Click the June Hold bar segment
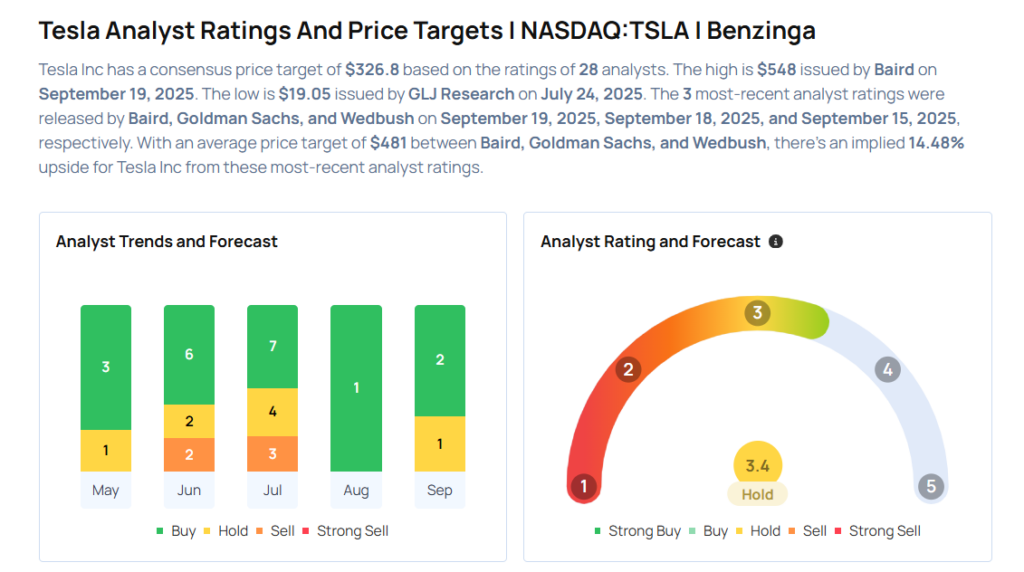This screenshot has height=572, width=1024. 189,421
